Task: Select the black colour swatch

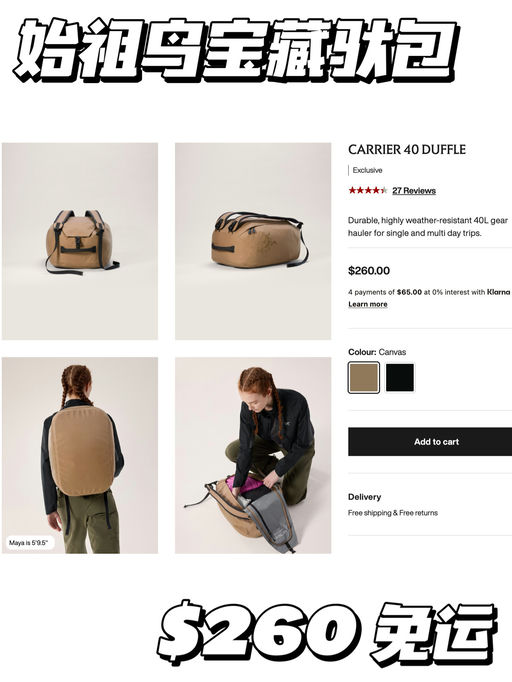Action: 400,378
